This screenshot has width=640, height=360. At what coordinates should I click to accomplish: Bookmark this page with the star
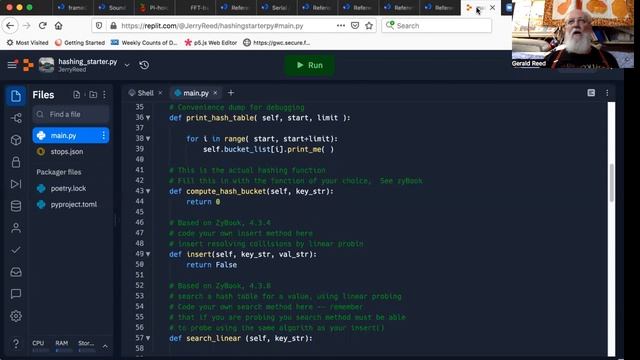click(x=369, y=26)
